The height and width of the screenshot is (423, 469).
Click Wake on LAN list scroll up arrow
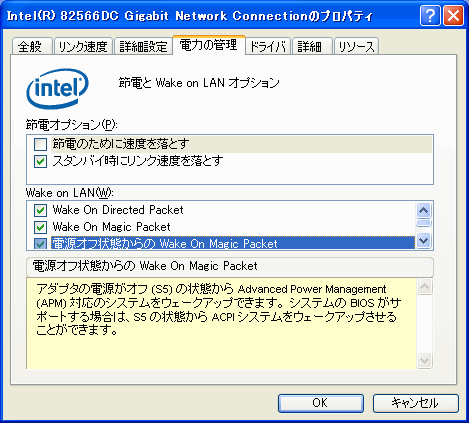click(x=423, y=210)
